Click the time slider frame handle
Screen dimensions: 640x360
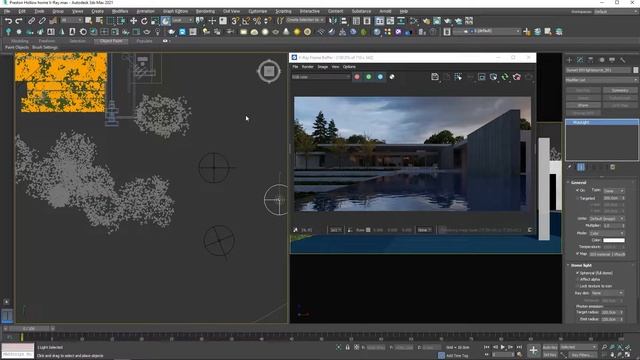tap(30, 328)
